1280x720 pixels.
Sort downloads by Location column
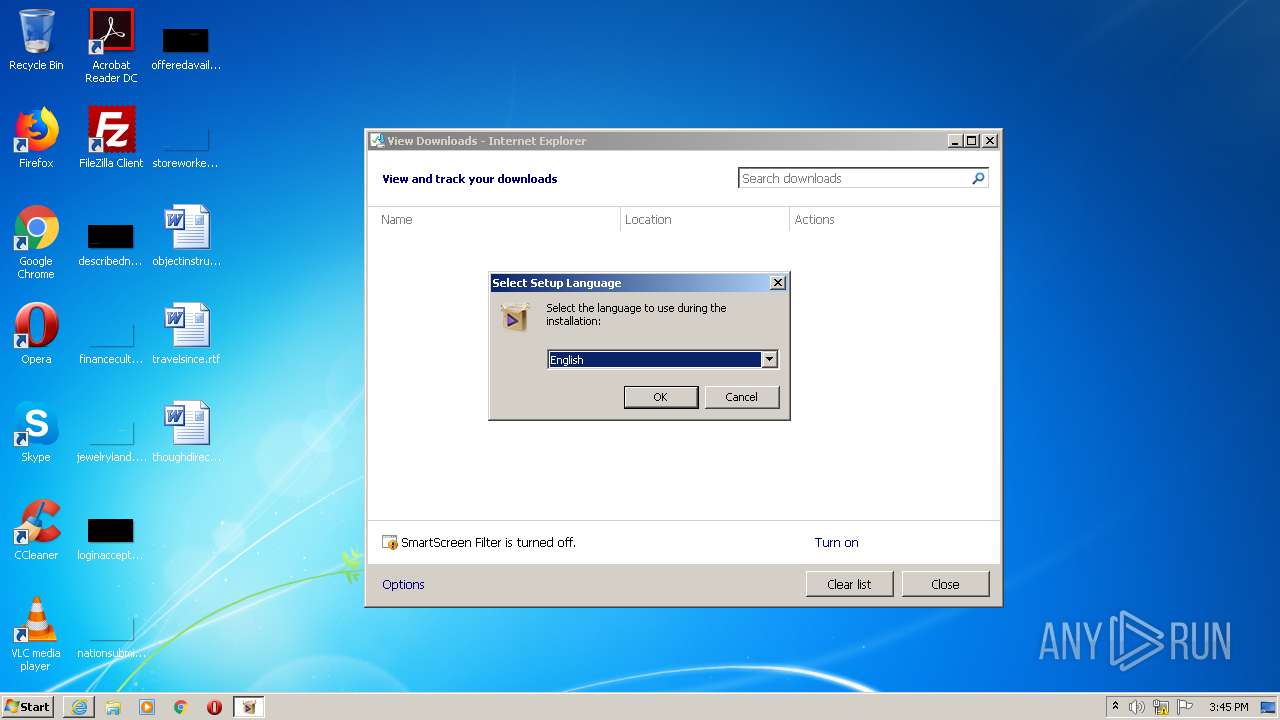pos(705,220)
